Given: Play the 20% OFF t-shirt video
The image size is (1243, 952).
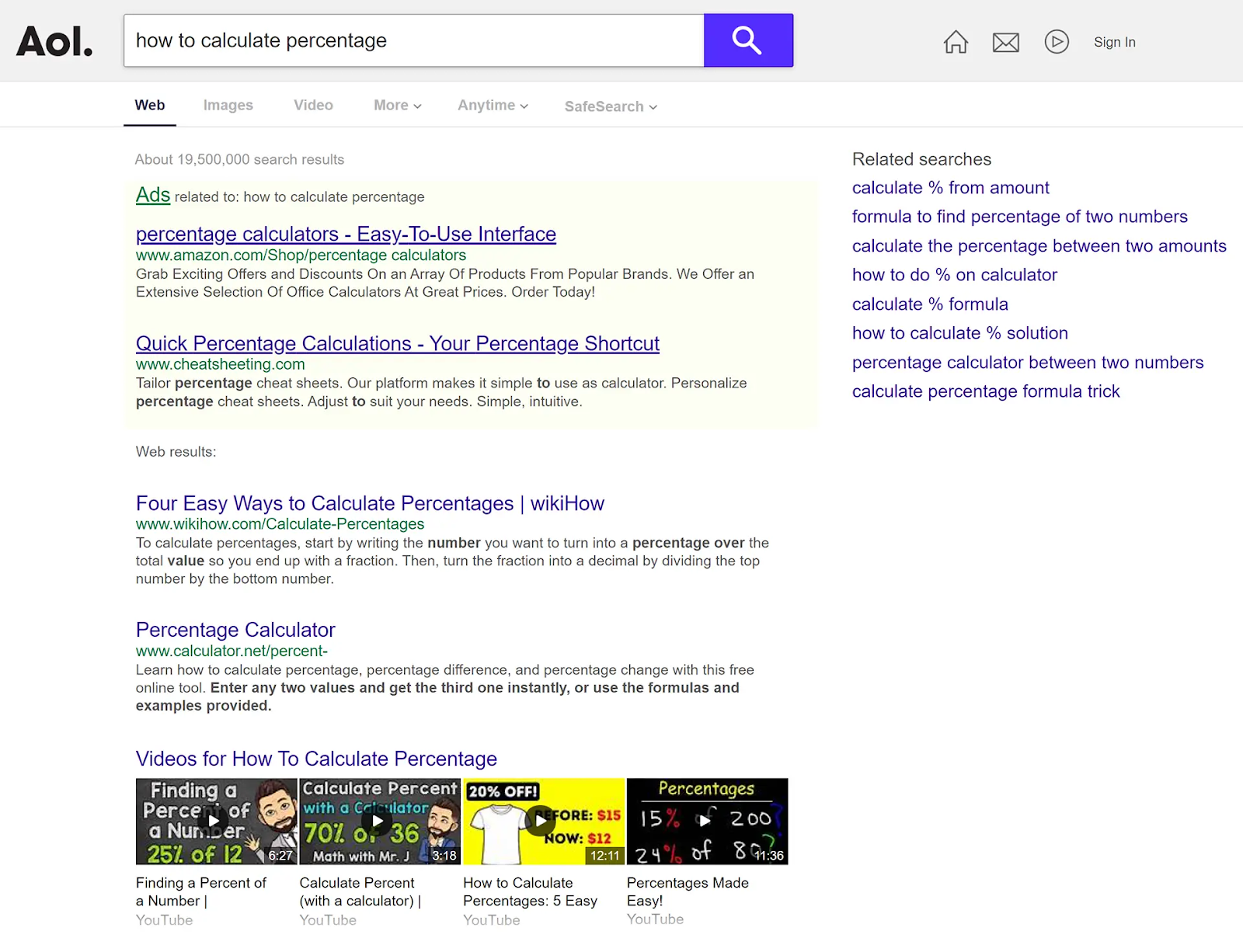Looking at the screenshot, I should [544, 822].
